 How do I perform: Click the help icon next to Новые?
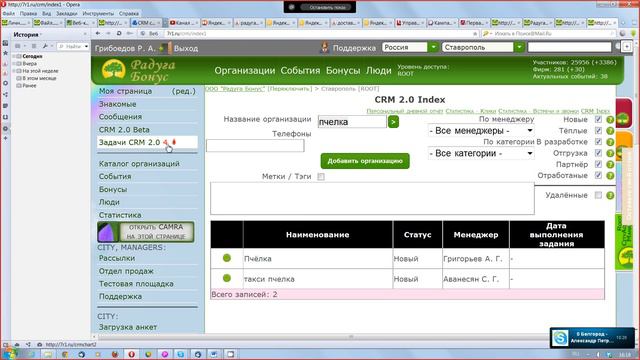[x=610, y=120]
